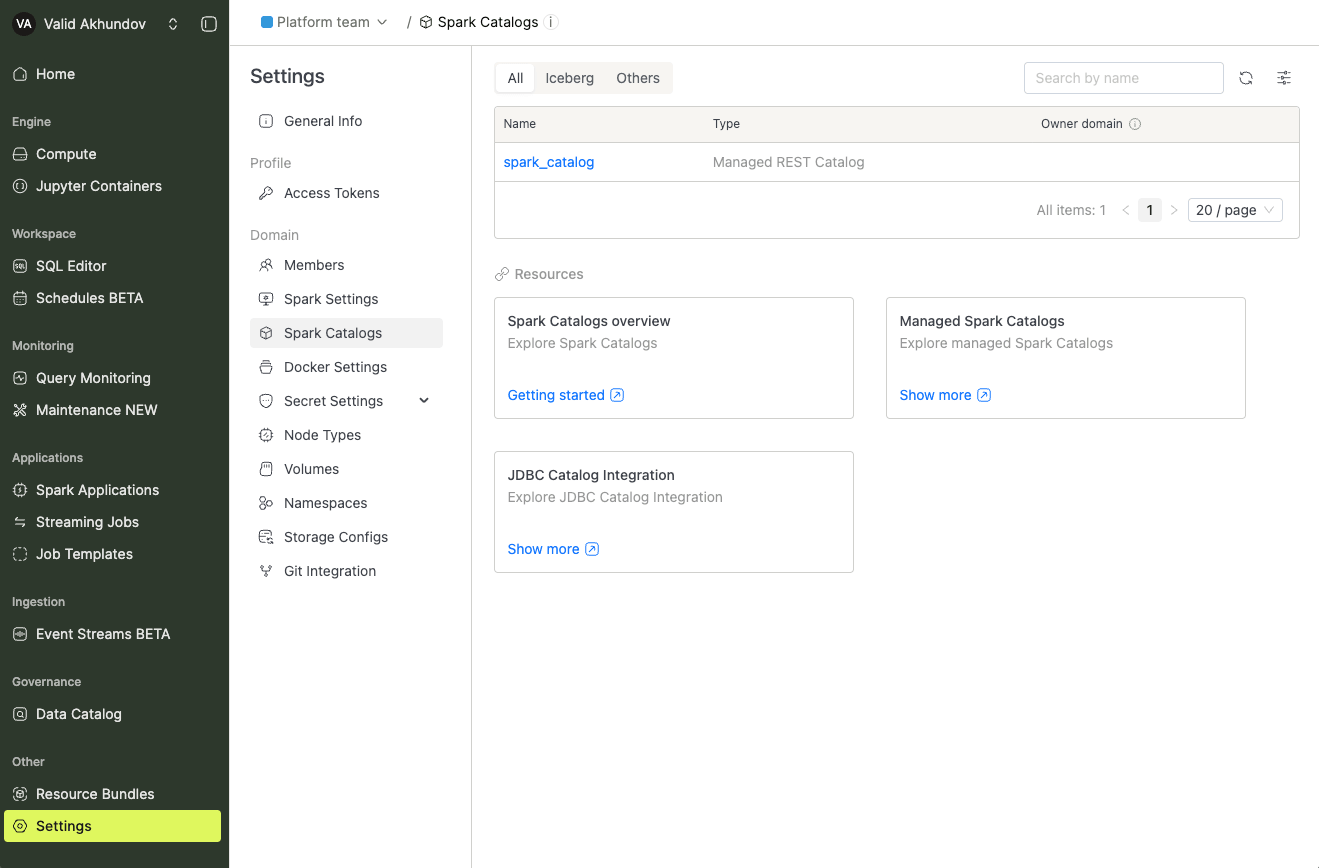Collapse the sidebar with the panel icon
Viewport: 1319px width, 868px height.
209,24
